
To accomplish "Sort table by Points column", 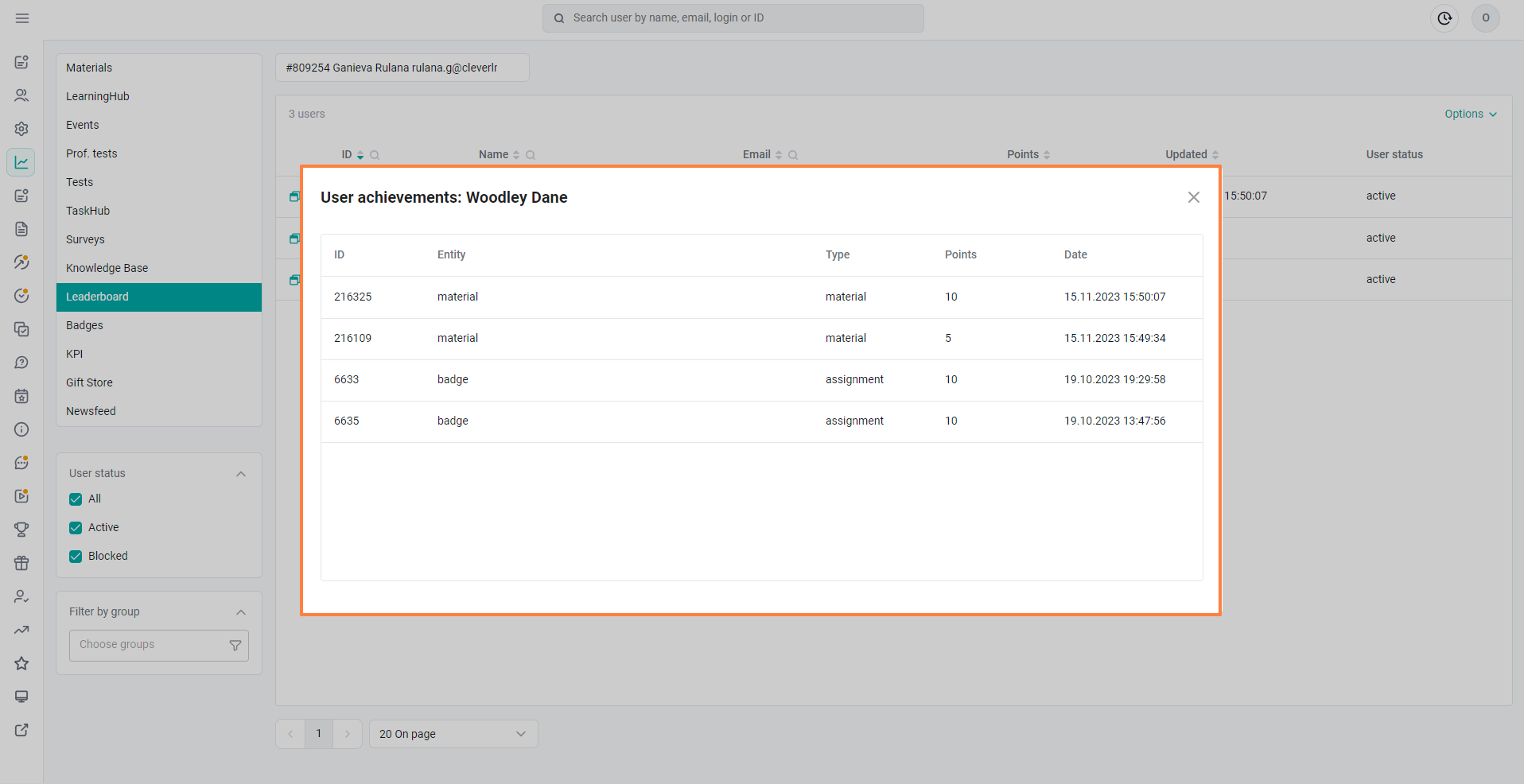I will [x=1047, y=155].
